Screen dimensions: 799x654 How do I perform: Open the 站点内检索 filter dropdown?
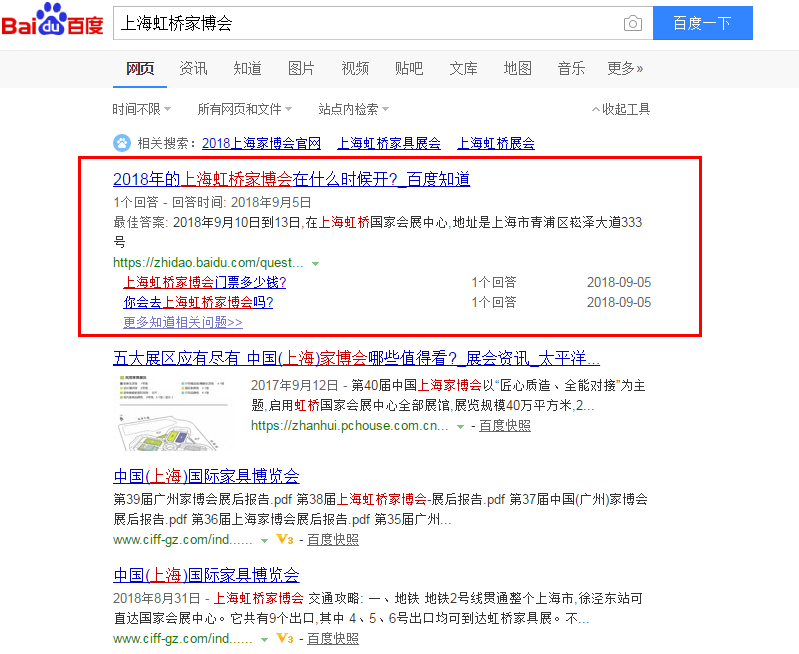(354, 109)
